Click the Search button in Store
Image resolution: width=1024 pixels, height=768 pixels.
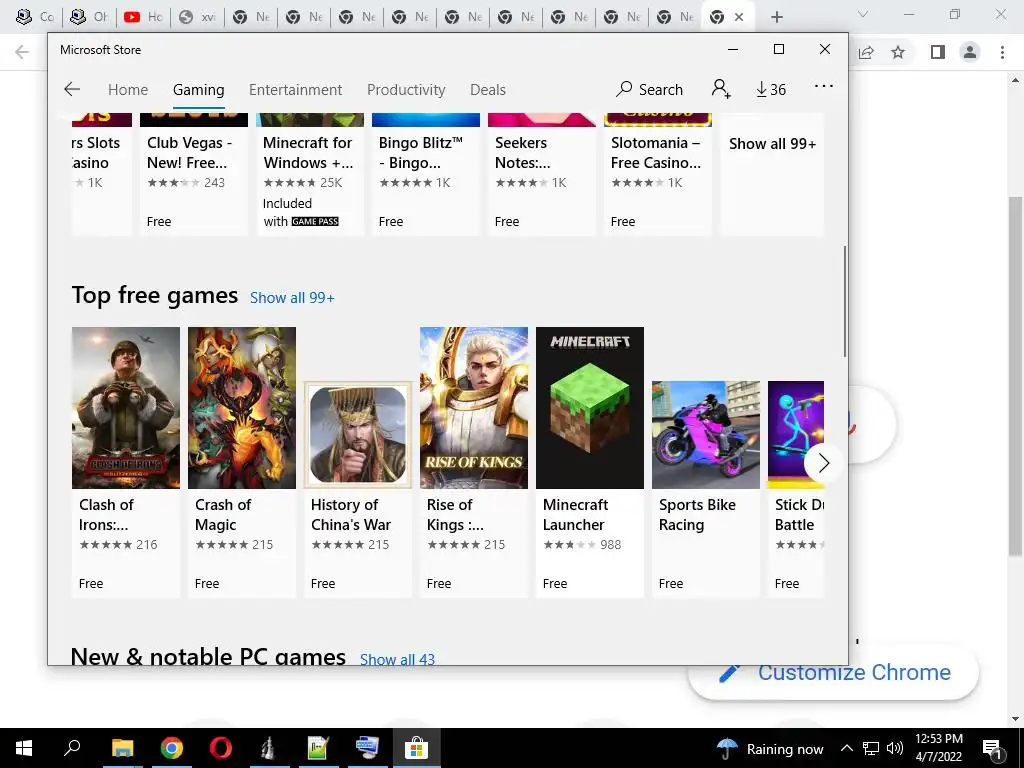pos(649,89)
